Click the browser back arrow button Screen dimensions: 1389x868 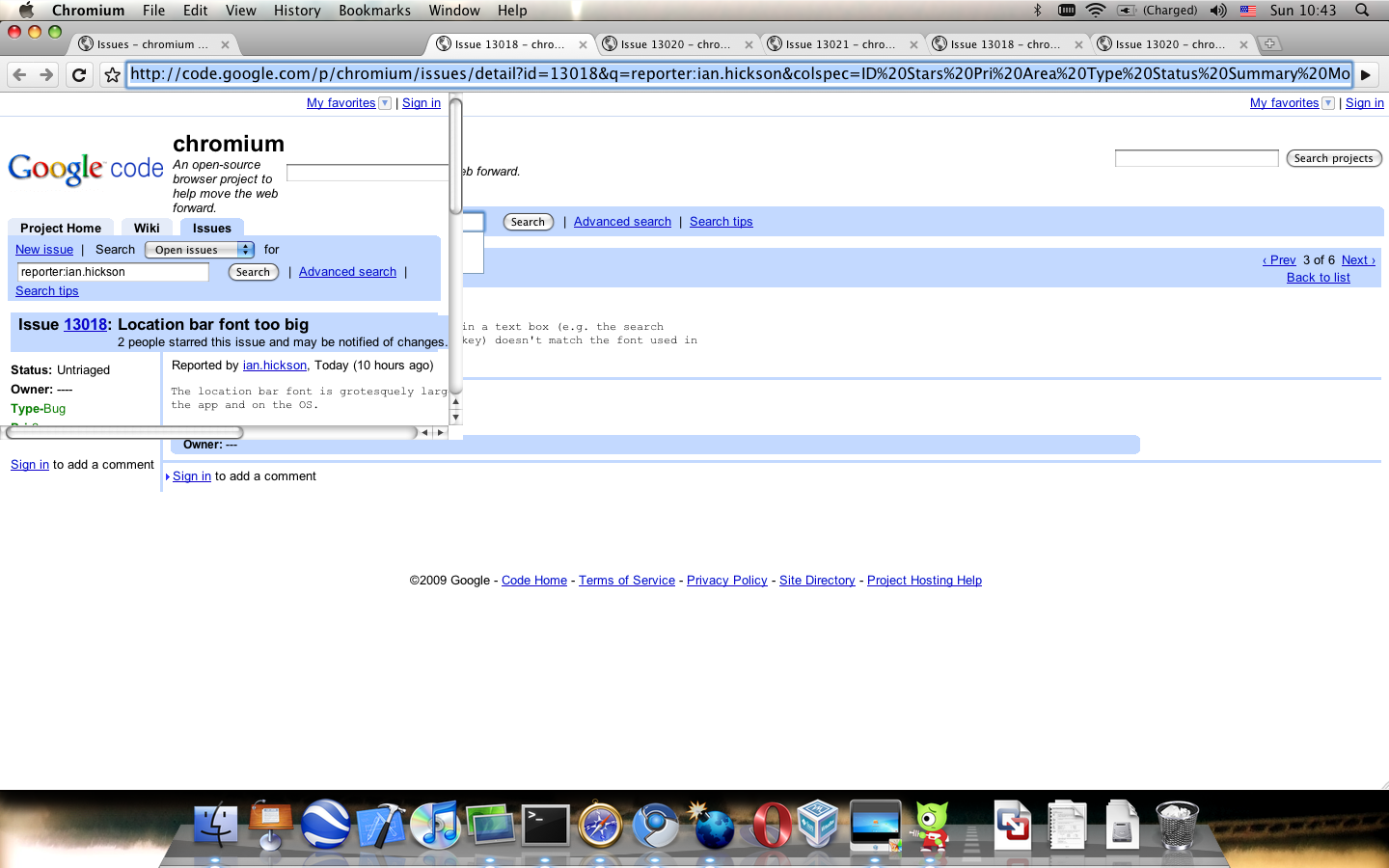(19, 74)
